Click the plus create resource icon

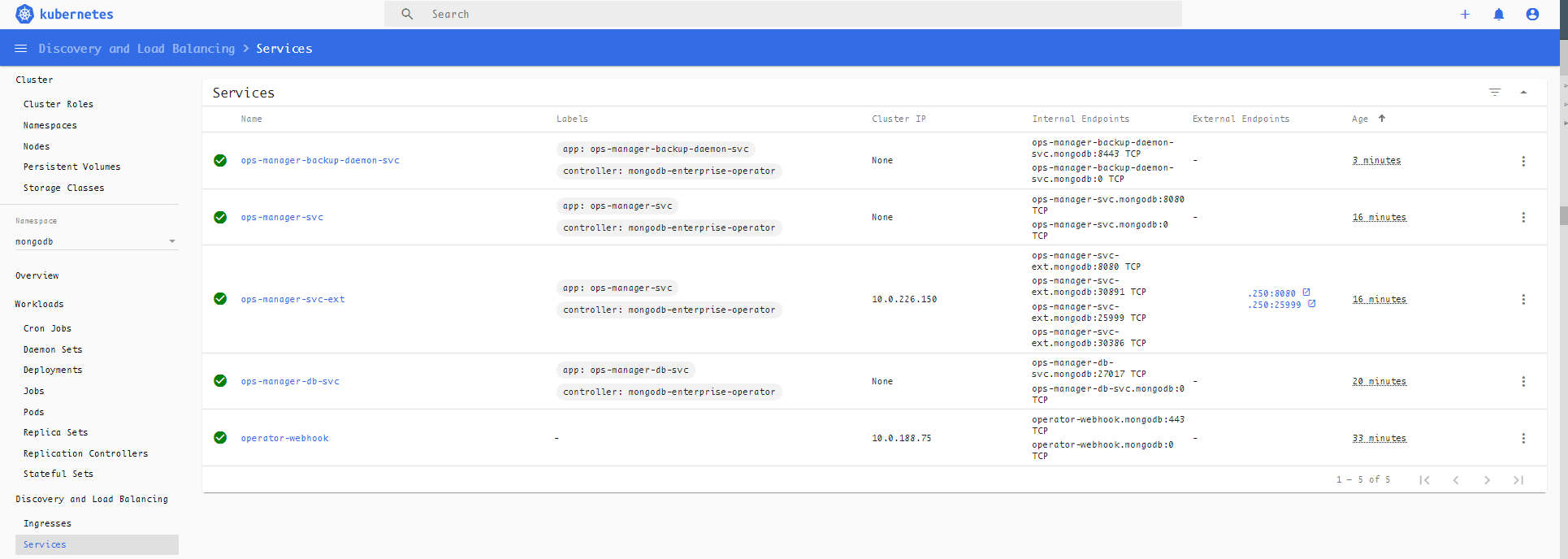tap(1465, 14)
